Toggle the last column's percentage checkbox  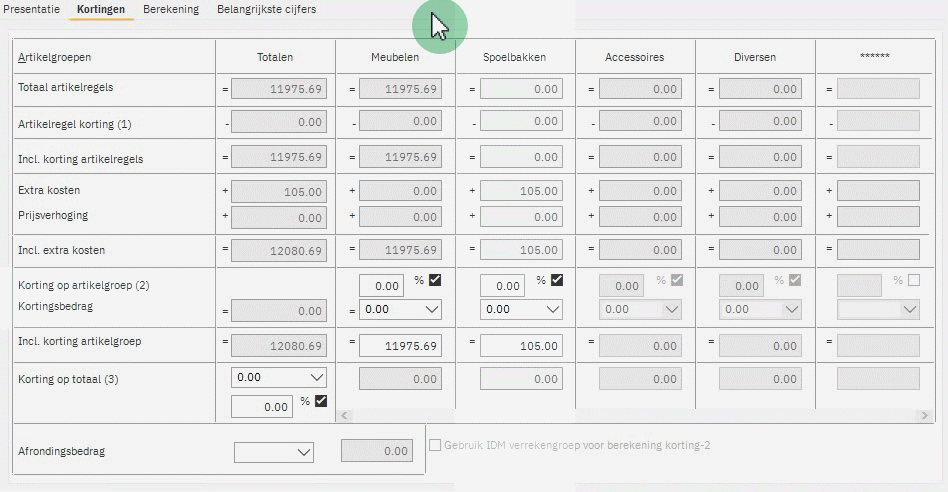point(914,280)
